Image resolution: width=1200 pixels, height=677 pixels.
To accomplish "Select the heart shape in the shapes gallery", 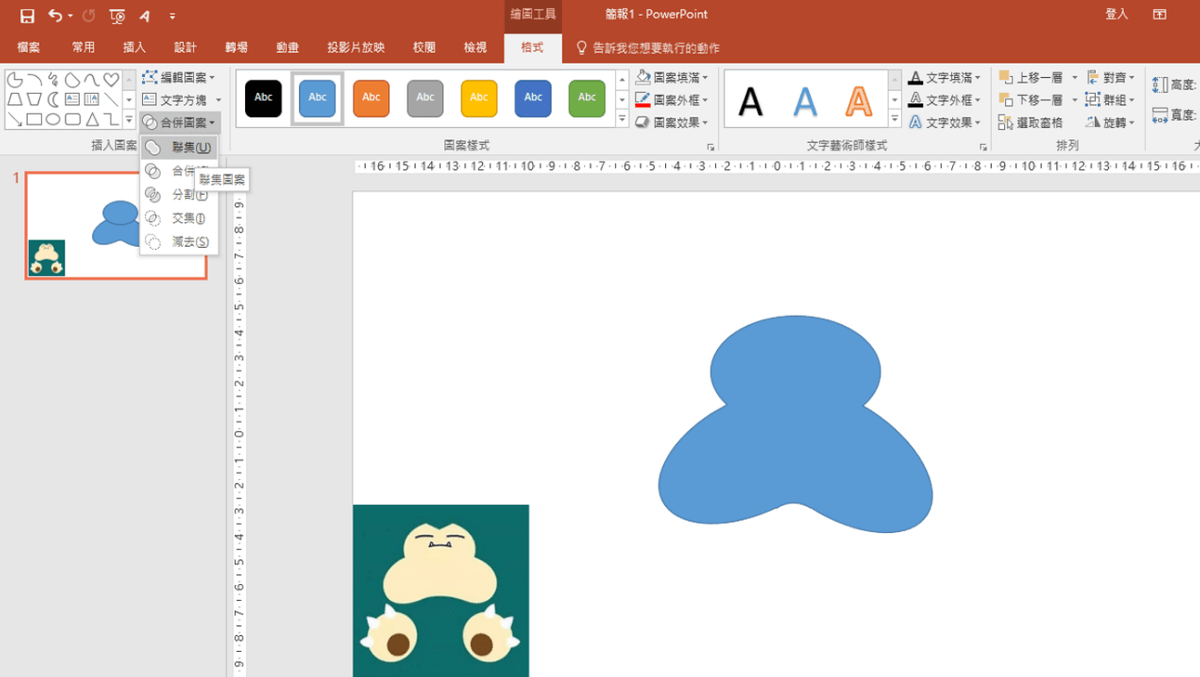I will click(111, 80).
